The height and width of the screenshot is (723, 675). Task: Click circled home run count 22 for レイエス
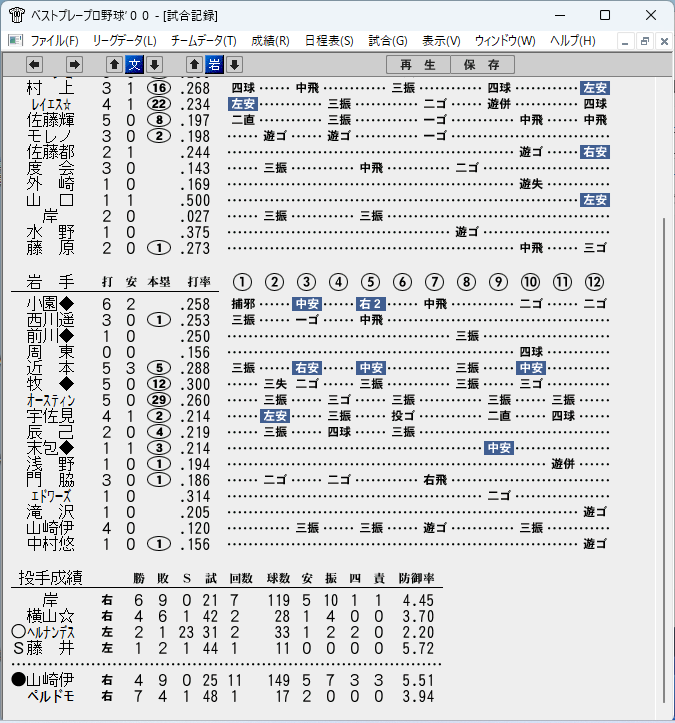point(159,104)
